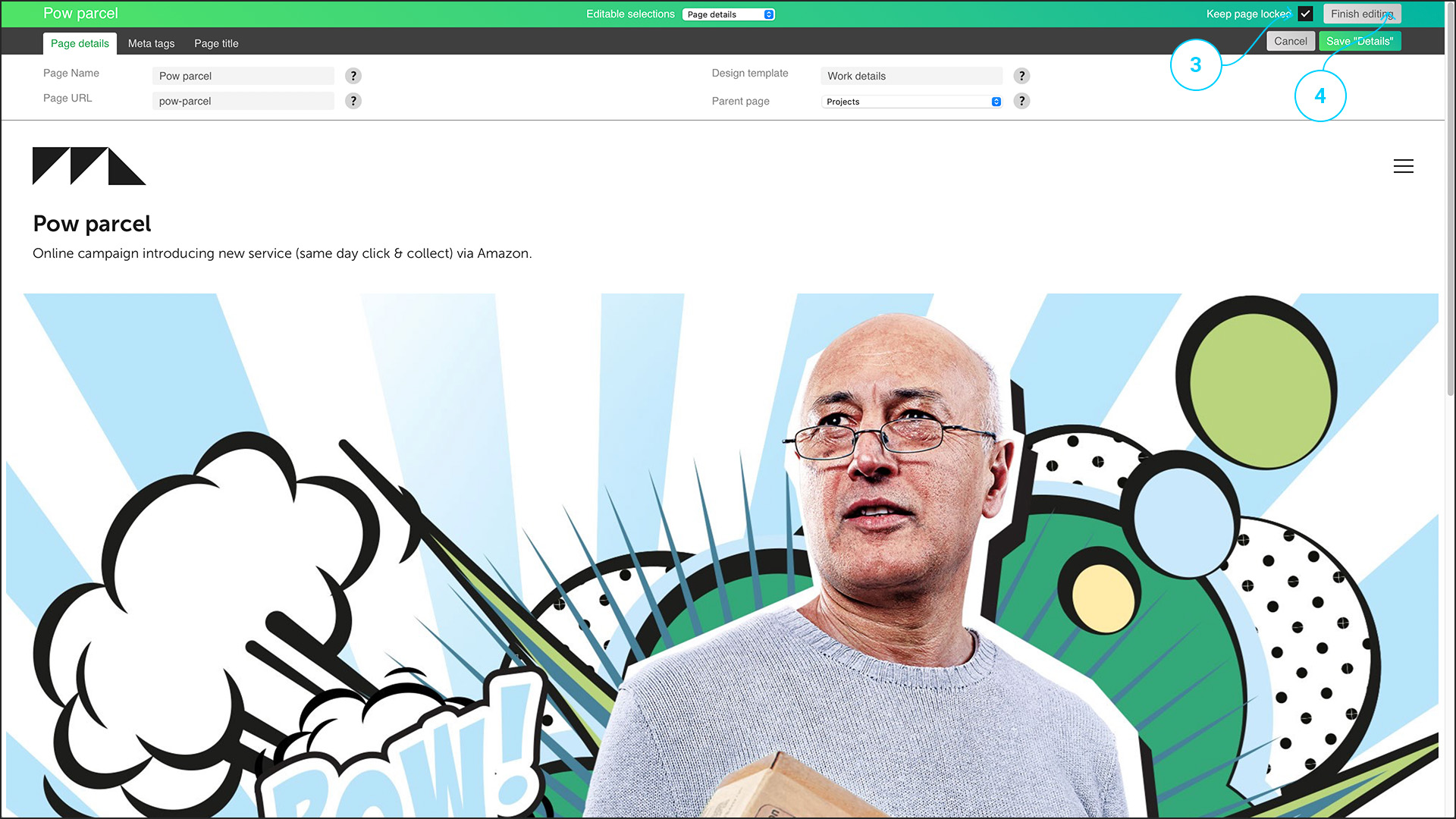The height and width of the screenshot is (819, 1456).
Task: Open the hamburger navigation menu
Action: [x=1403, y=166]
